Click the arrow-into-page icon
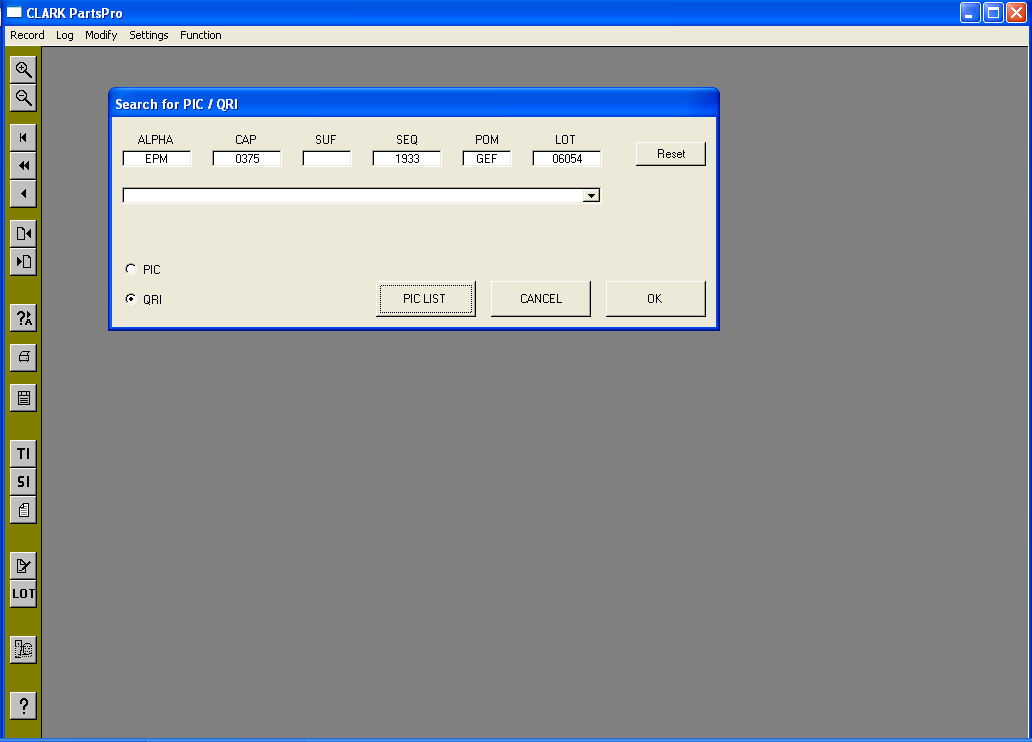1032x742 pixels. point(23,262)
